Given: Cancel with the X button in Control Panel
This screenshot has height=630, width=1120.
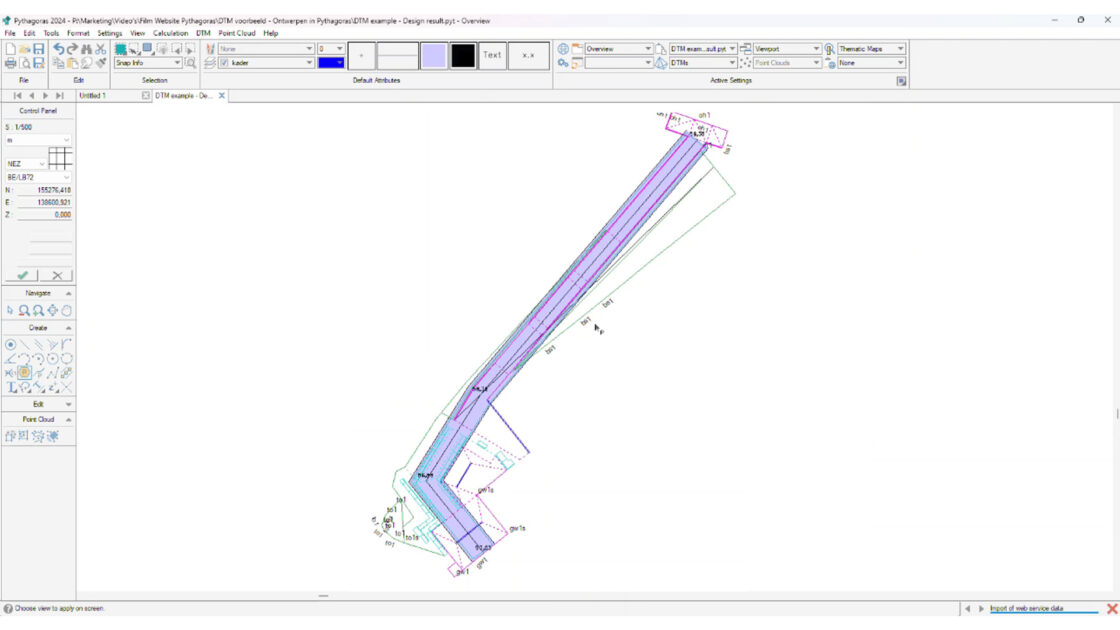Looking at the screenshot, I should pos(57,276).
